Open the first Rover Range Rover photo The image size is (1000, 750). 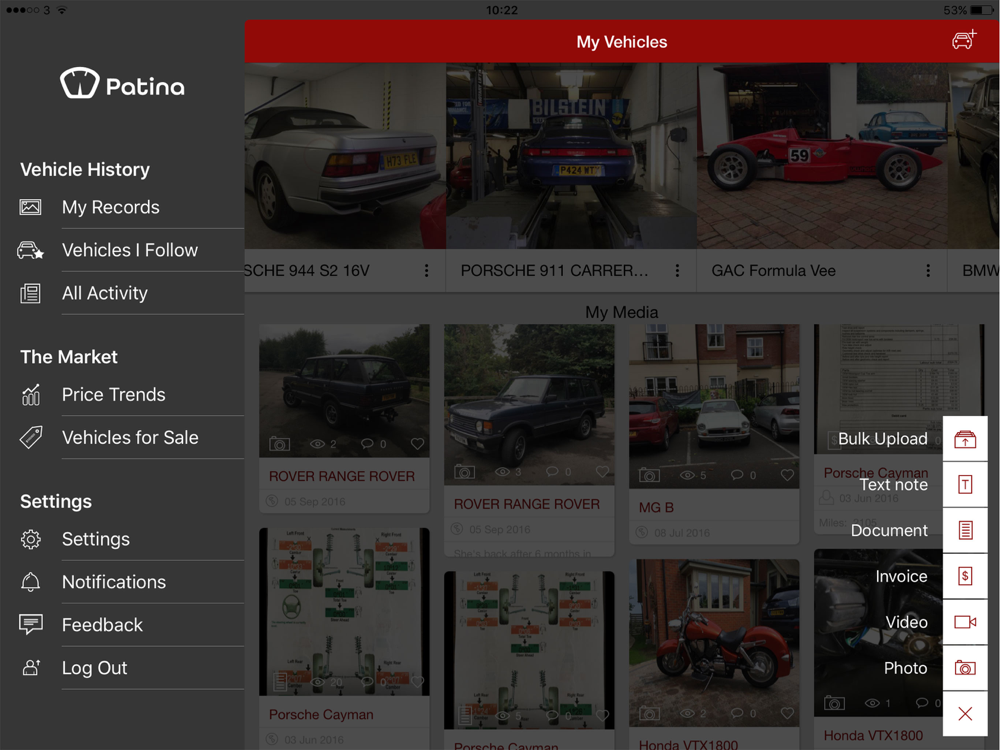(x=344, y=390)
